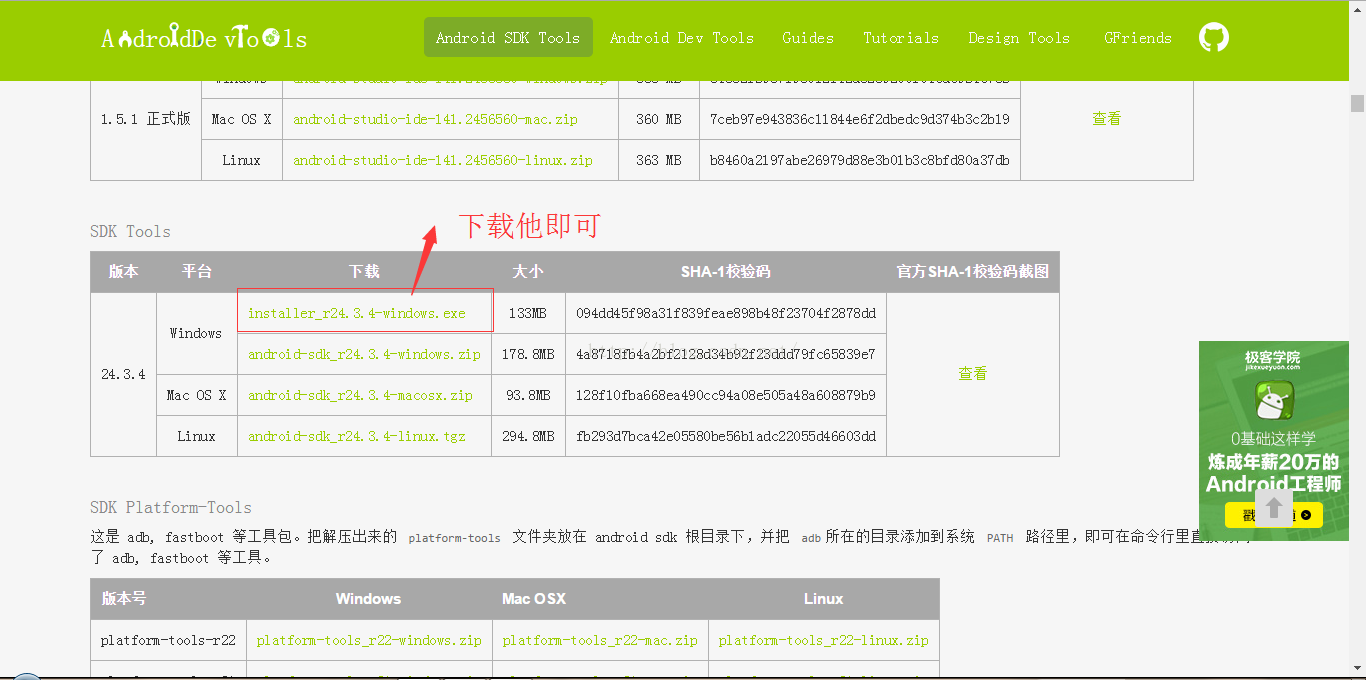Download android-studio-ide-141.2456560-mac.zip
This screenshot has height=680, width=1366.
[435, 119]
